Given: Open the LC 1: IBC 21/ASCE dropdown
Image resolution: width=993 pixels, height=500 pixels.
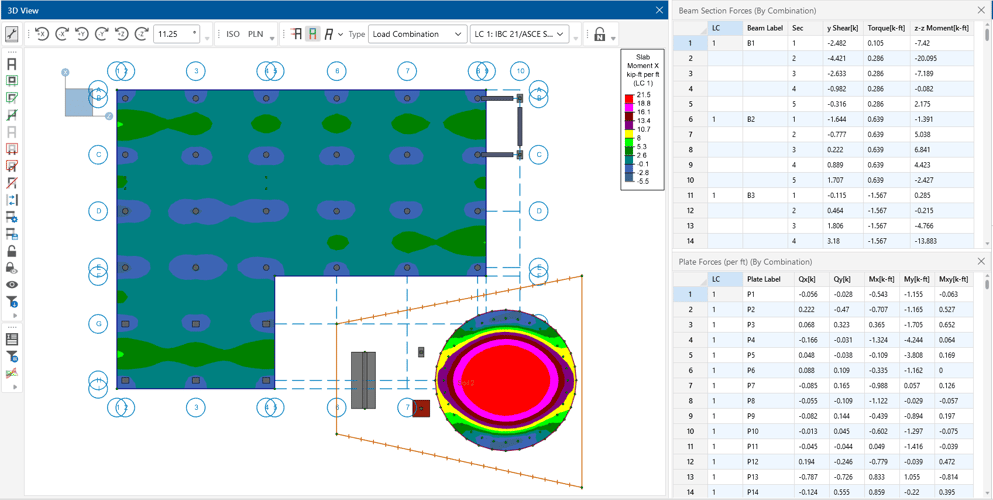Looking at the screenshot, I should click(520, 34).
